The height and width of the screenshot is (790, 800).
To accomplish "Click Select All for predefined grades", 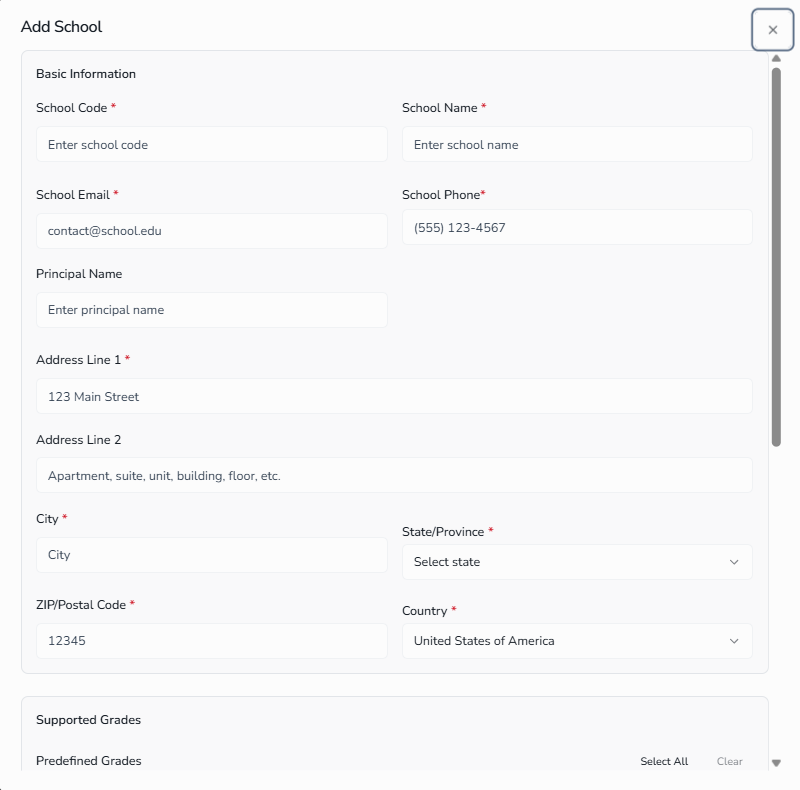I will pyautogui.click(x=664, y=761).
